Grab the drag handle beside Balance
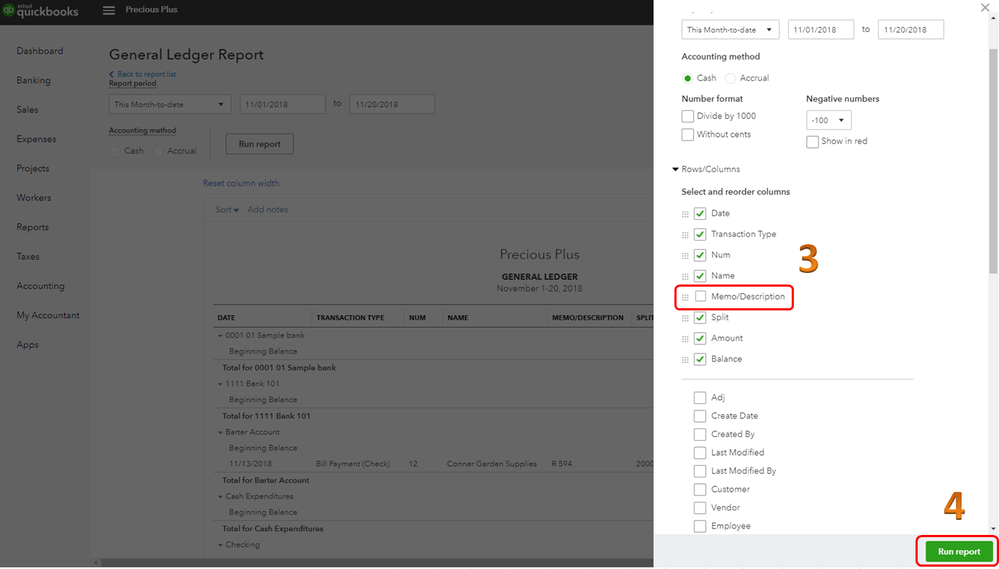This screenshot has width=999, height=569. tap(686, 360)
